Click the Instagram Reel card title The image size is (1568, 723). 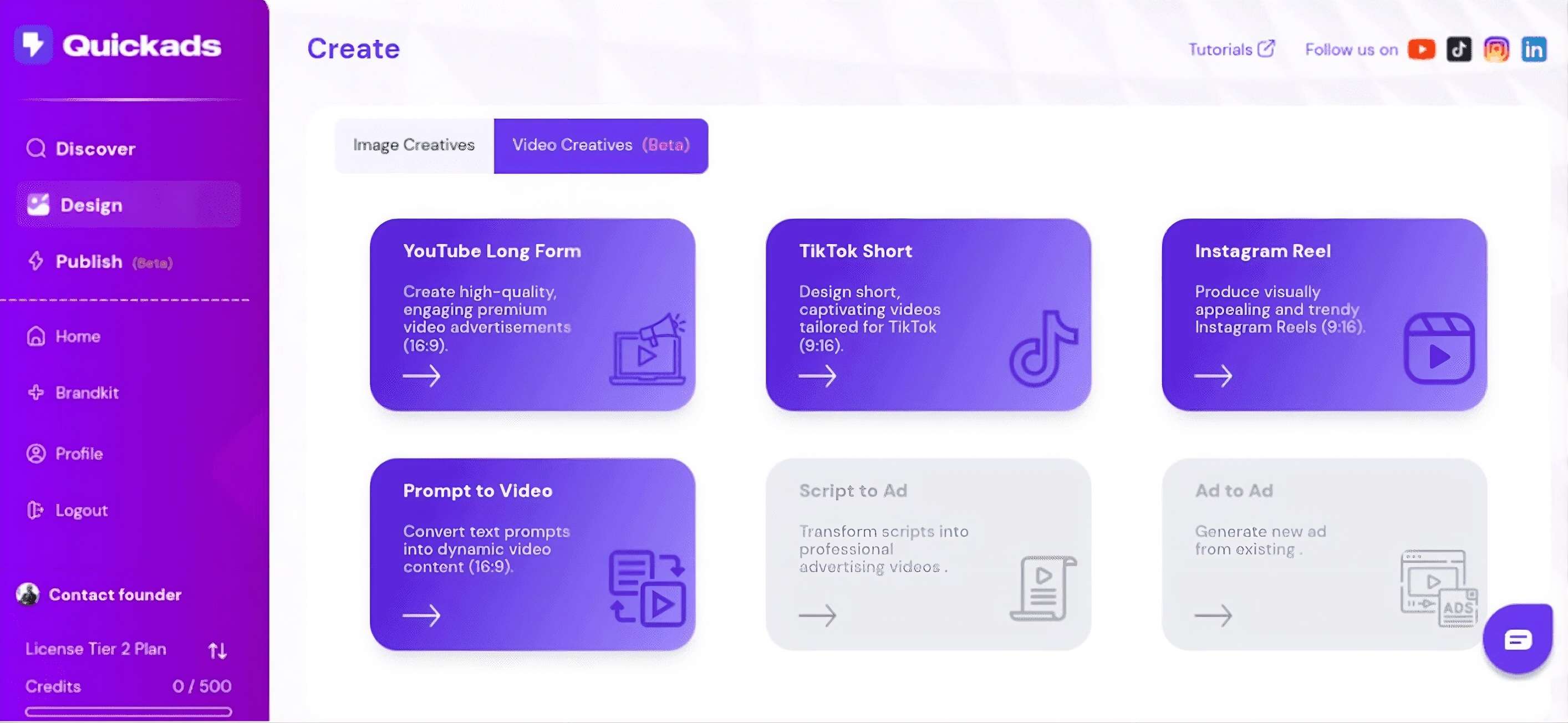click(x=1262, y=251)
